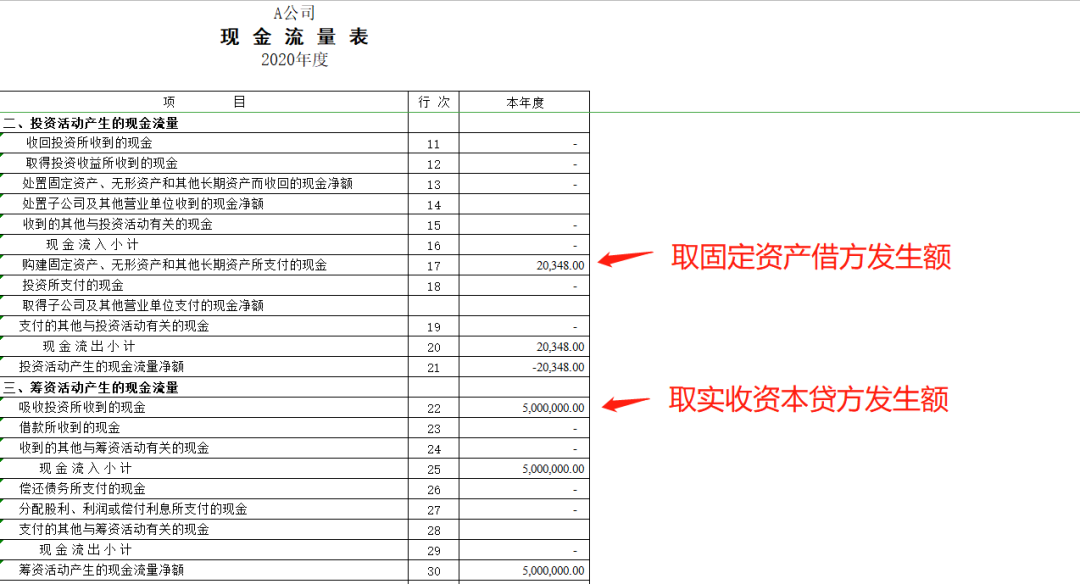Viewport: 1080px width, 584px height.
Task: Click line number 28 cell
Action: click(433, 530)
